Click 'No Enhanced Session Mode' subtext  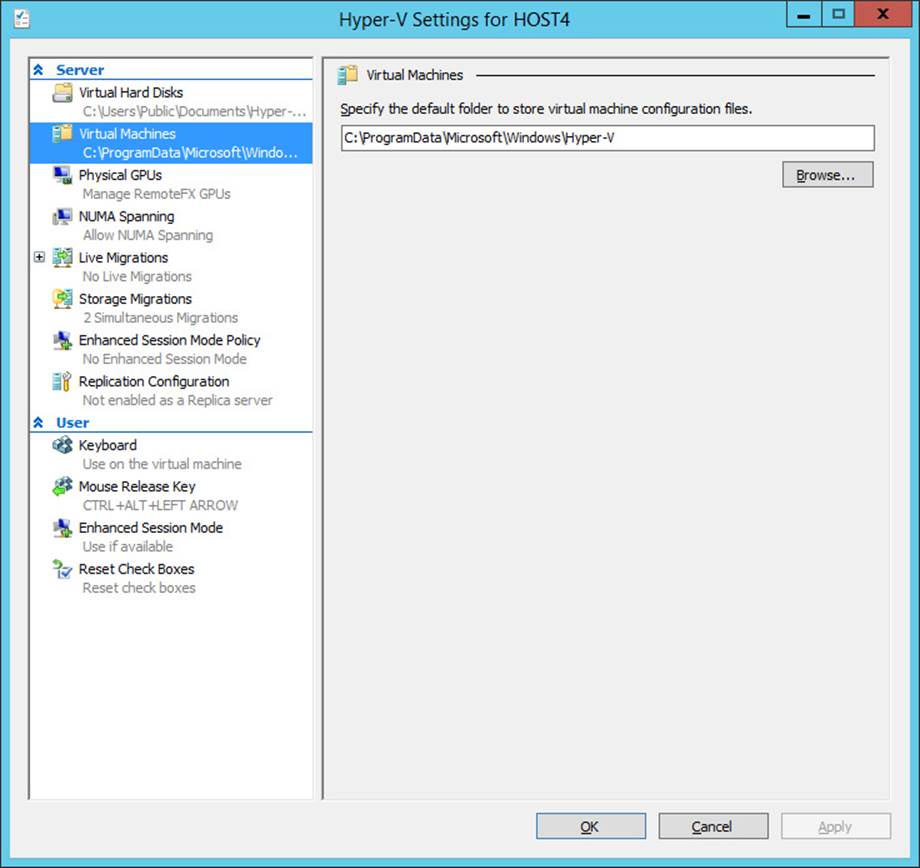[164, 359]
